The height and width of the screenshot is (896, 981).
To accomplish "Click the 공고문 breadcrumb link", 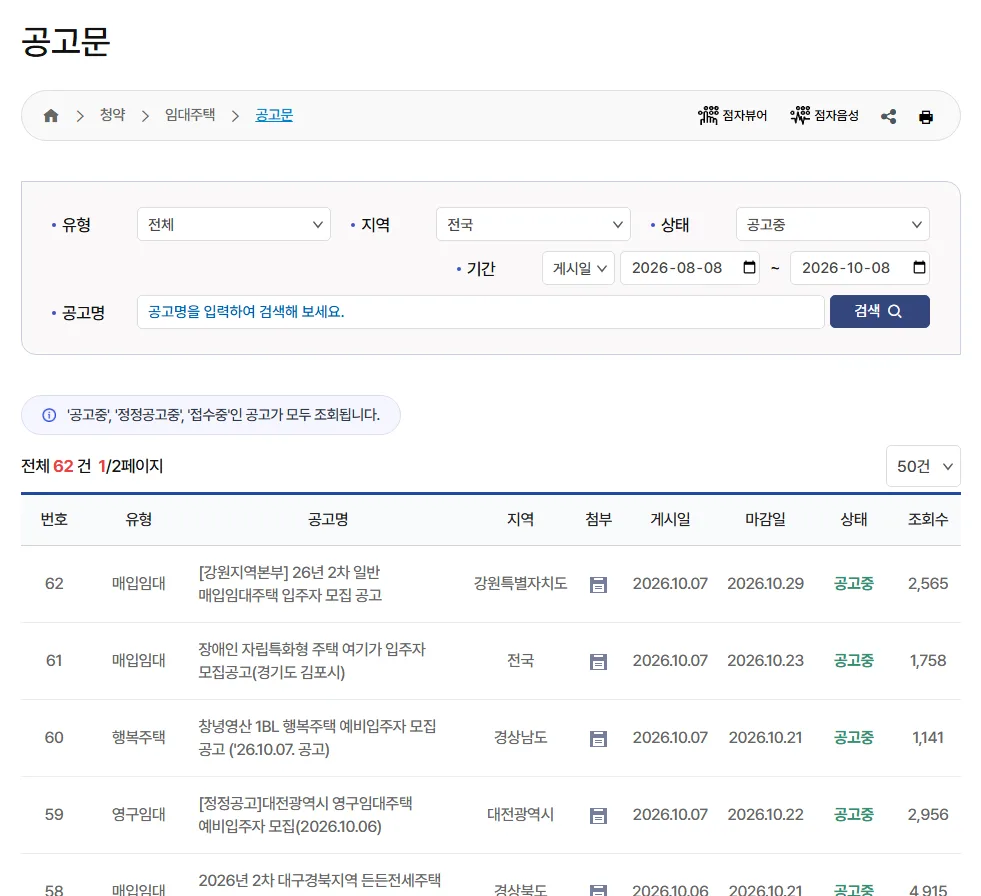I will [x=274, y=115].
